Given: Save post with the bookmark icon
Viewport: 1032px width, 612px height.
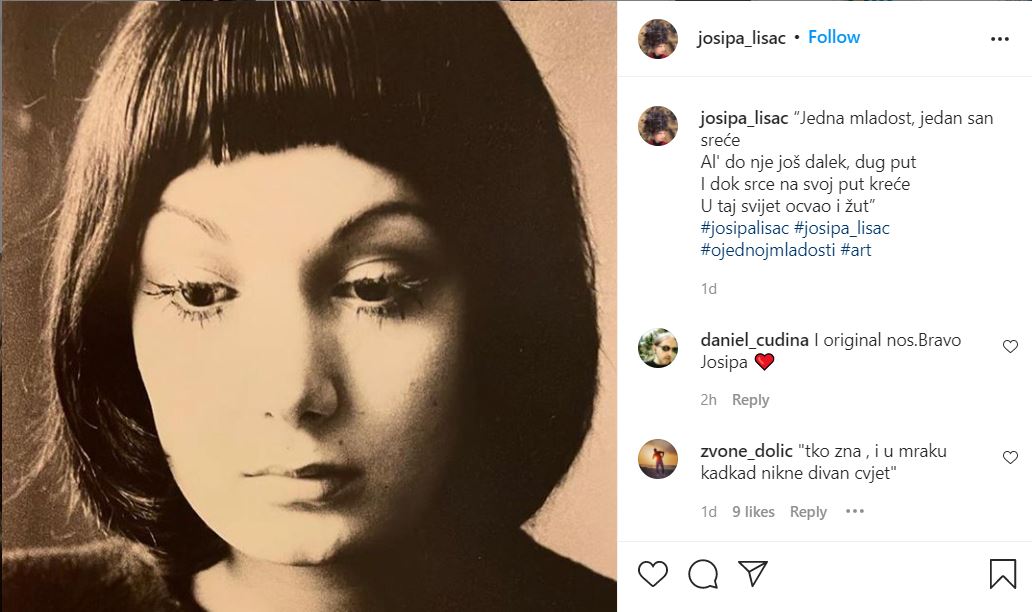Looking at the screenshot, I should pyautogui.click(x=1002, y=573).
